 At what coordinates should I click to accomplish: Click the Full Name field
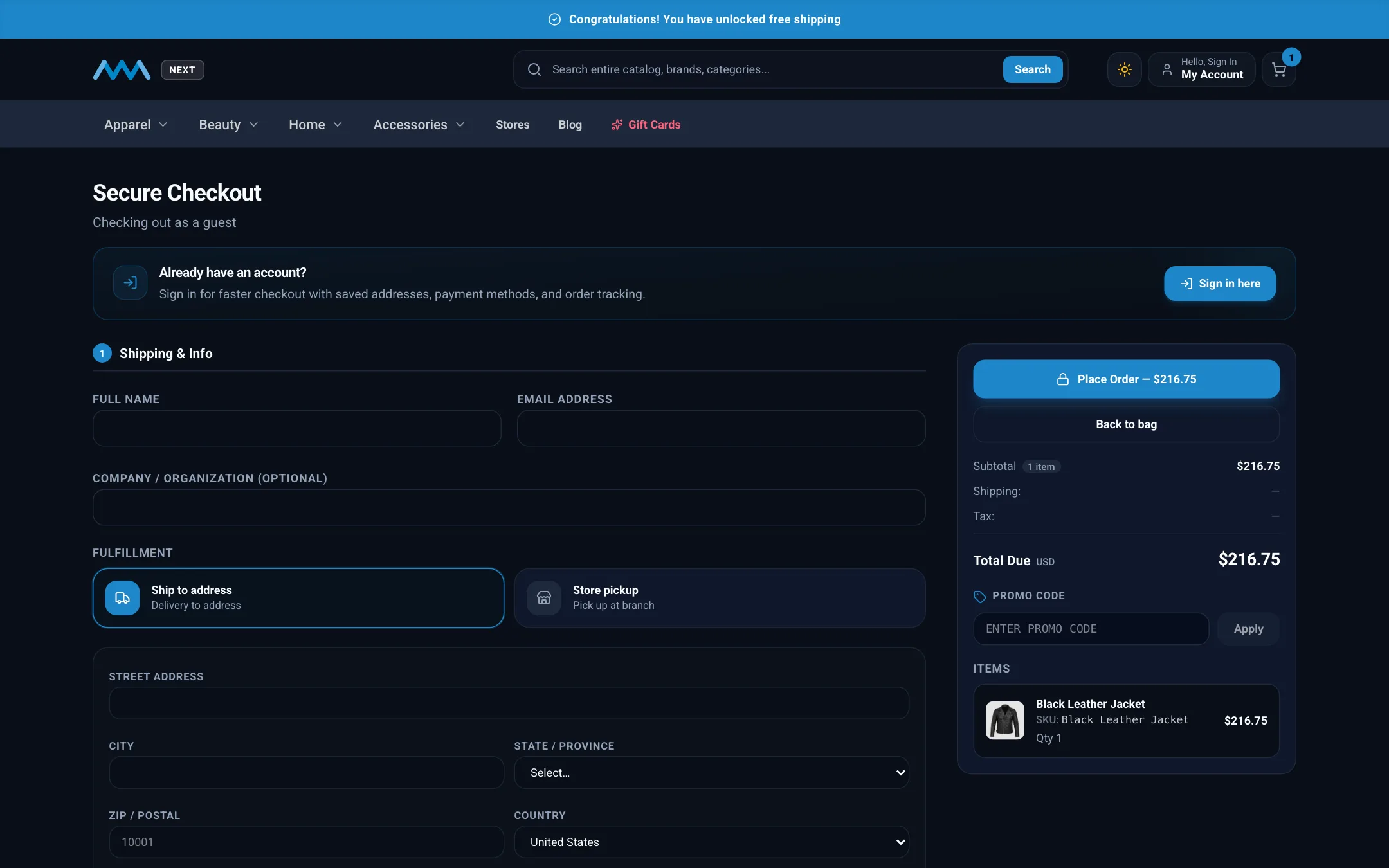click(x=296, y=428)
